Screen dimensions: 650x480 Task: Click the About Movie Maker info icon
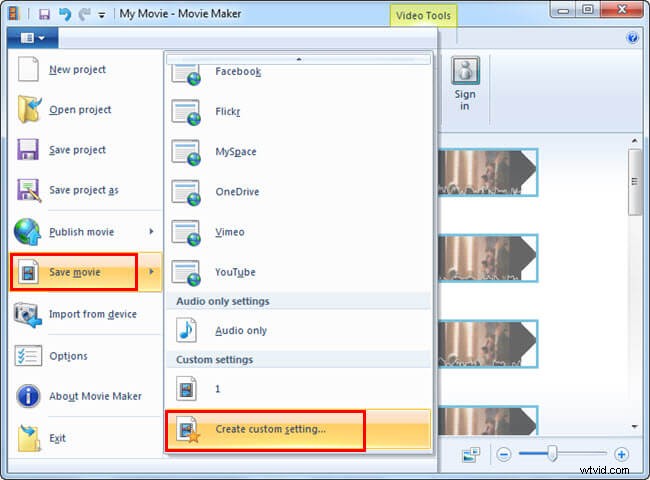(x=28, y=396)
